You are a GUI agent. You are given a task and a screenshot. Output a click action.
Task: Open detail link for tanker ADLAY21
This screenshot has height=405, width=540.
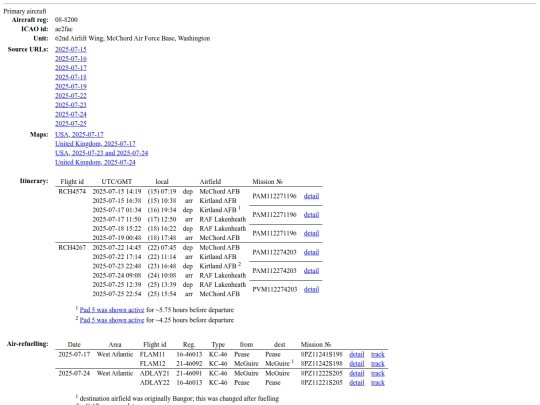tap(356, 373)
